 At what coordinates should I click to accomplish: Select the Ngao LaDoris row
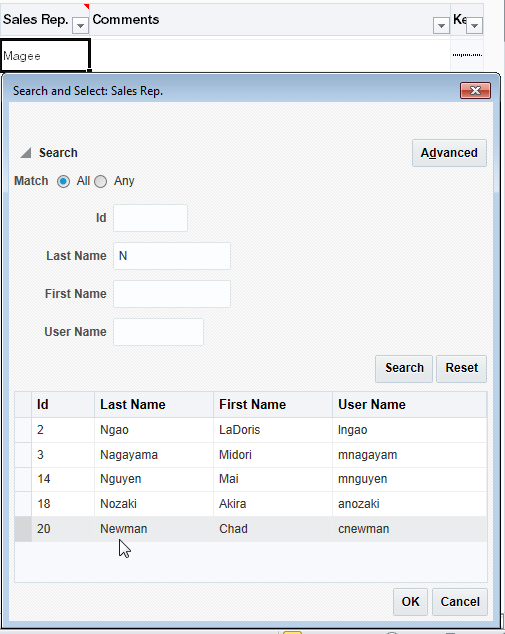point(251,430)
